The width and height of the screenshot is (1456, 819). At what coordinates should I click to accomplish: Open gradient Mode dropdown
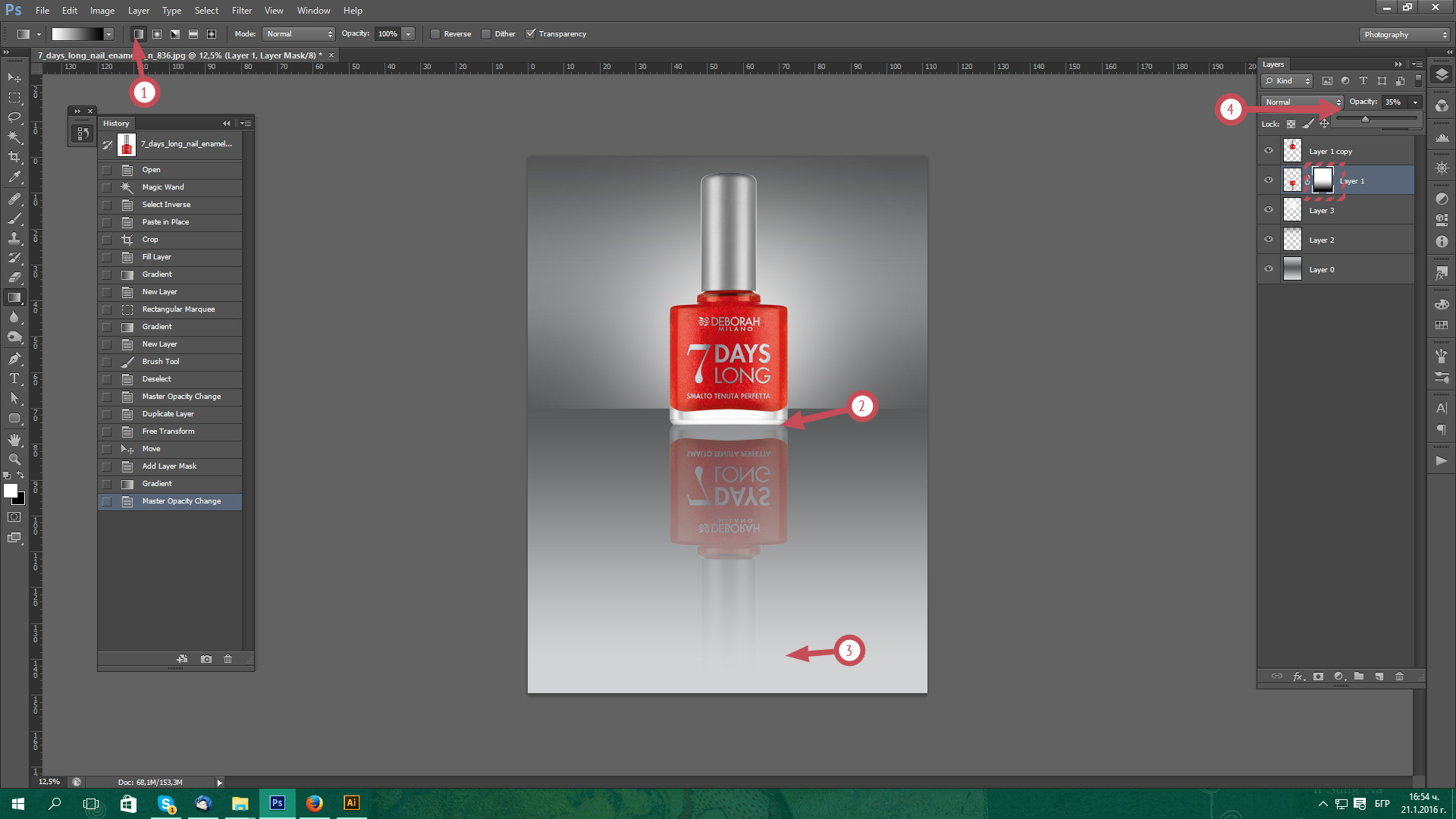coord(298,34)
